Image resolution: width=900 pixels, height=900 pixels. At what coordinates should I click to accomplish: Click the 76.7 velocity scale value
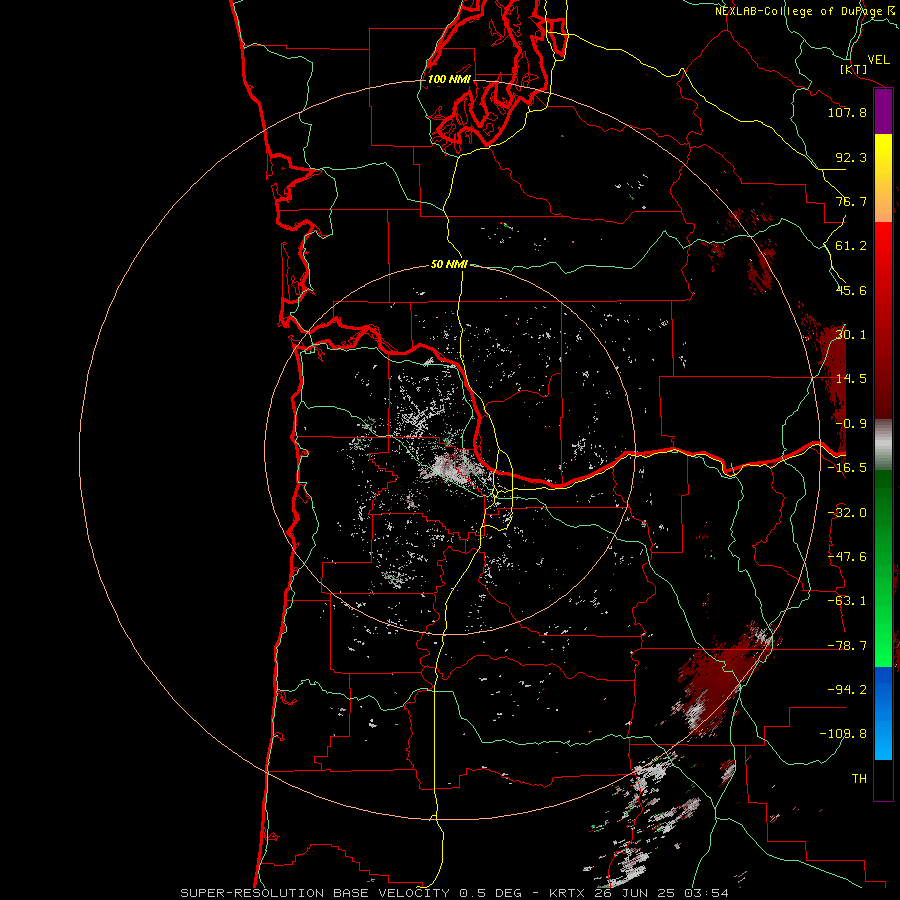(x=851, y=201)
